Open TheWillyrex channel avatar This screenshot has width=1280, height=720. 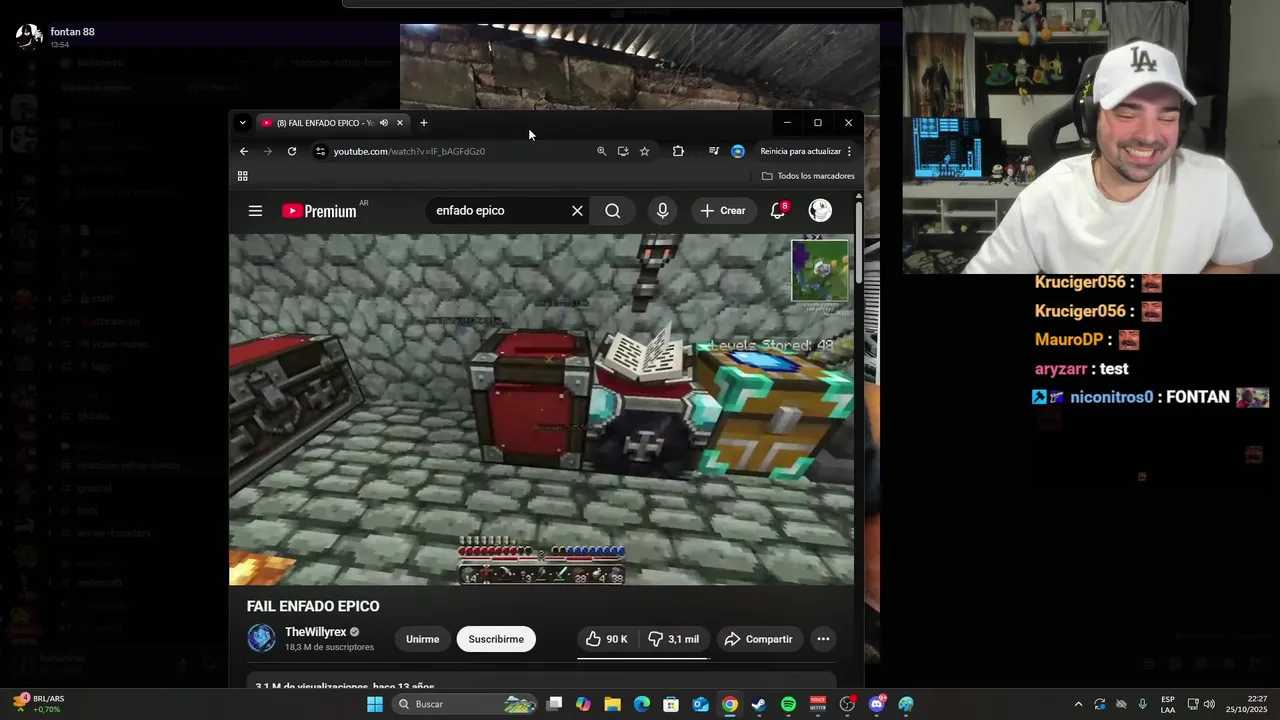(261, 638)
